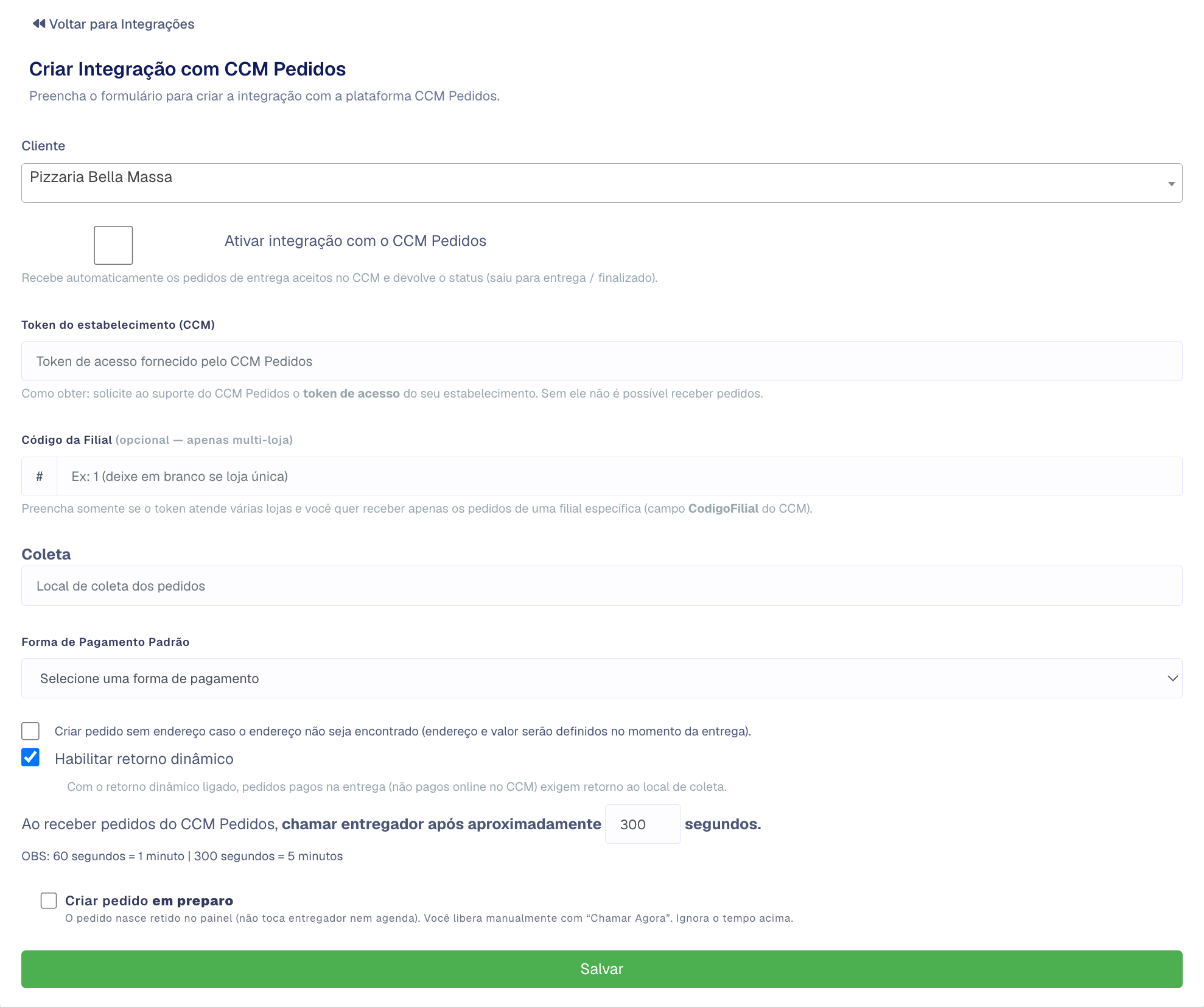Click the Habilitar retorno dinâmico label
This screenshot has height=1007, width=1204.
coord(144,759)
